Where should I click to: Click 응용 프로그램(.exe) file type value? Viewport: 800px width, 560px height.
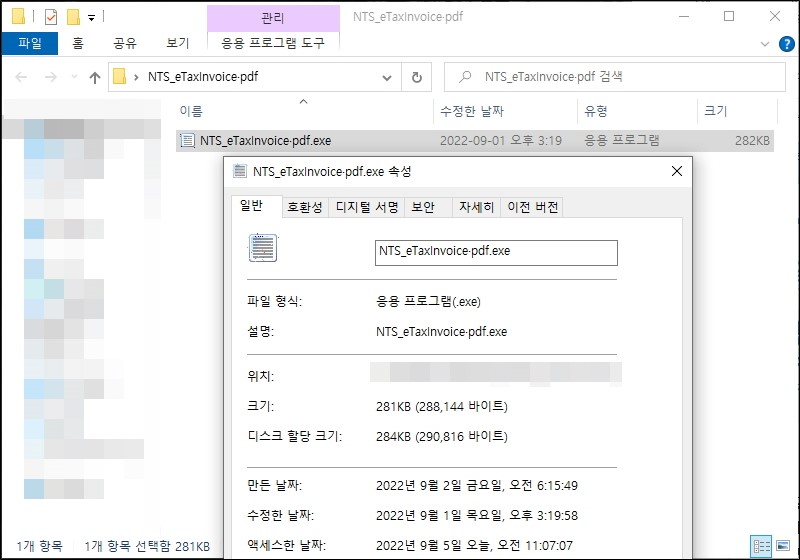[x=428, y=301]
